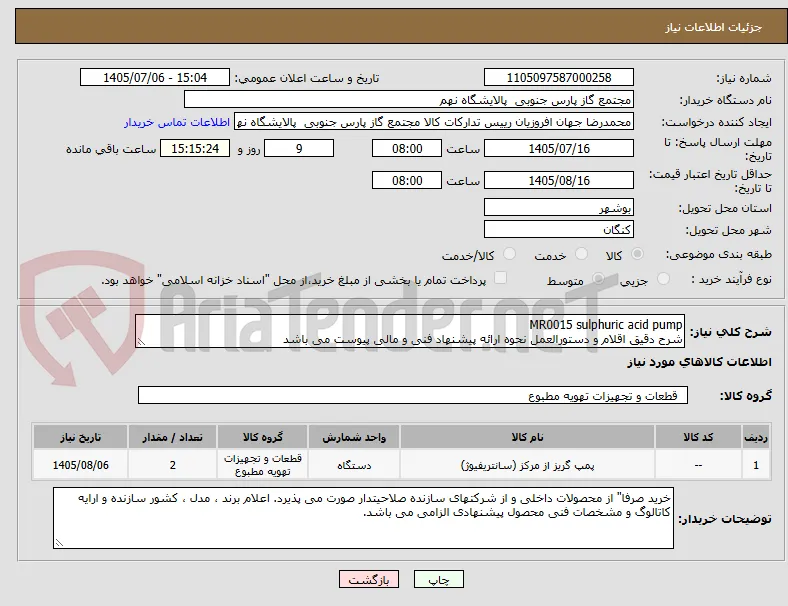The image size is (788, 606).
Task: Select the جزیی purchase type radio
Action: 663,278
